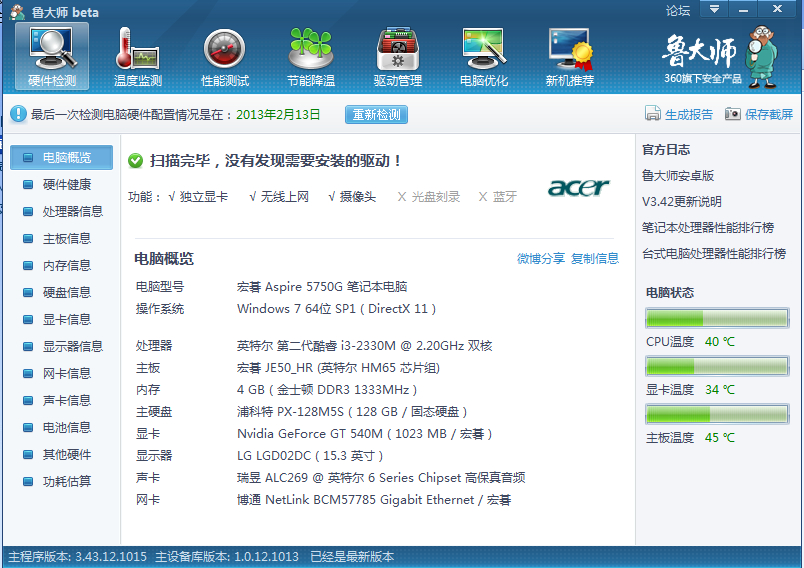The width and height of the screenshot is (804, 568).
Task: Click the app icon in title bar
Action: 17,11
